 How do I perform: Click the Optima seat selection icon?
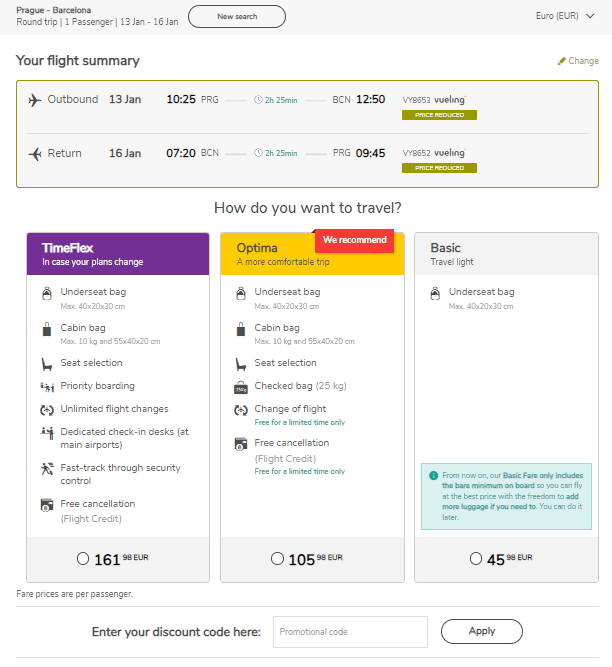[241, 364]
